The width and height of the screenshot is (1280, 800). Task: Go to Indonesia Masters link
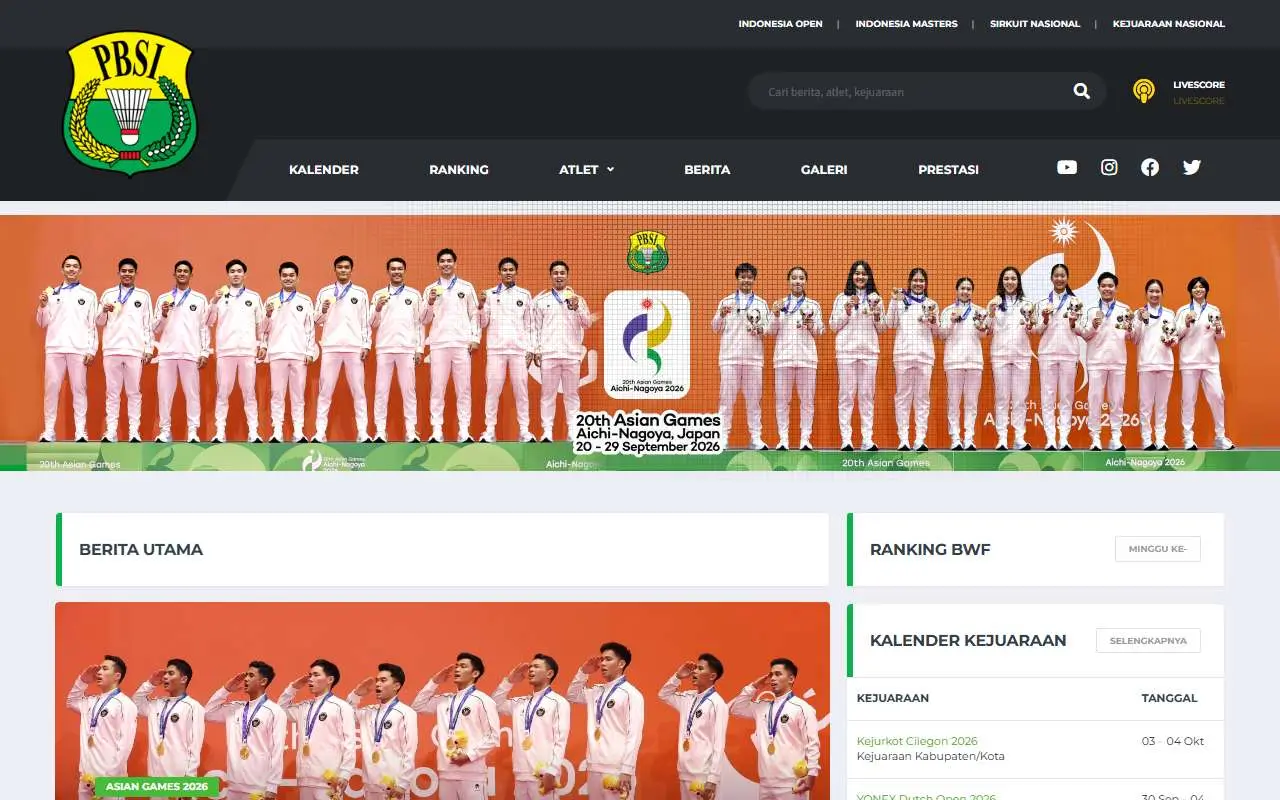tap(906, 24)
